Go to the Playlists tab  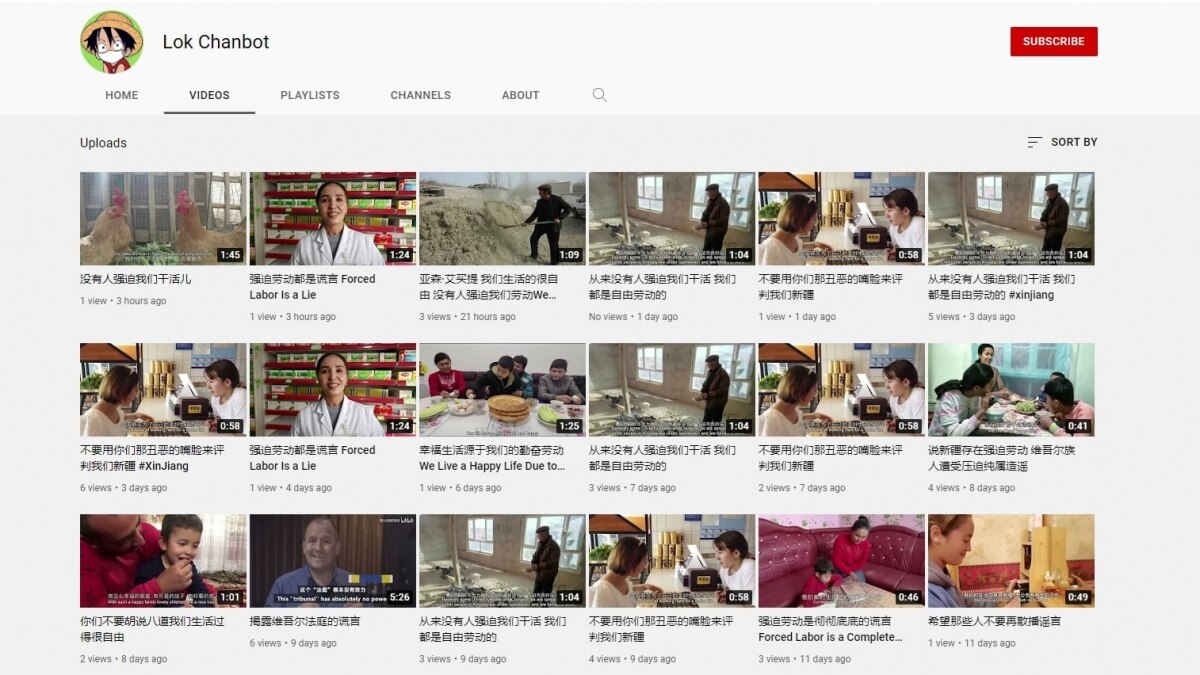coord(309,95)
